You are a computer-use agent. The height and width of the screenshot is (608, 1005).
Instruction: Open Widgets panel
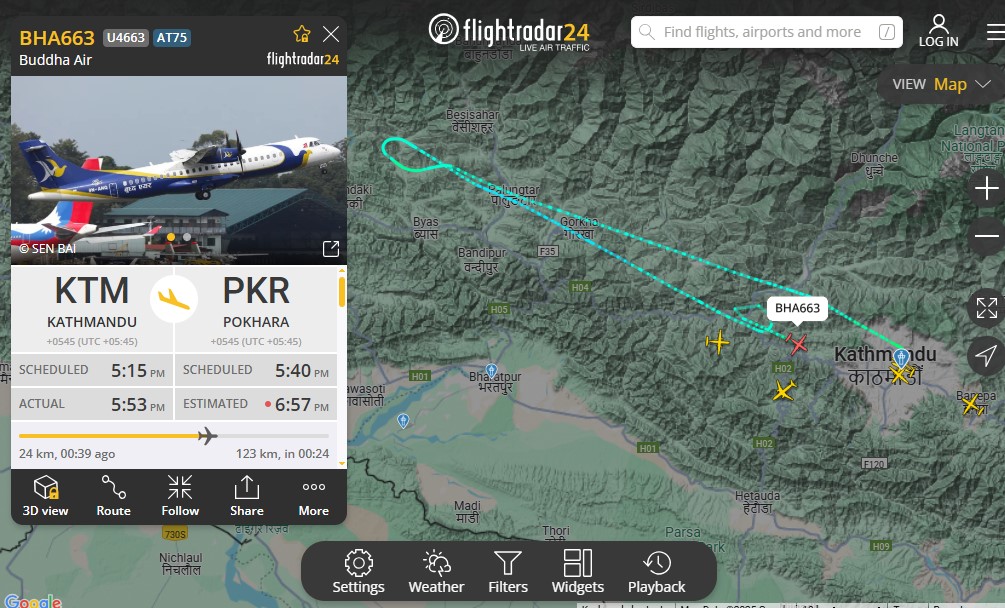tap(577, 571)
